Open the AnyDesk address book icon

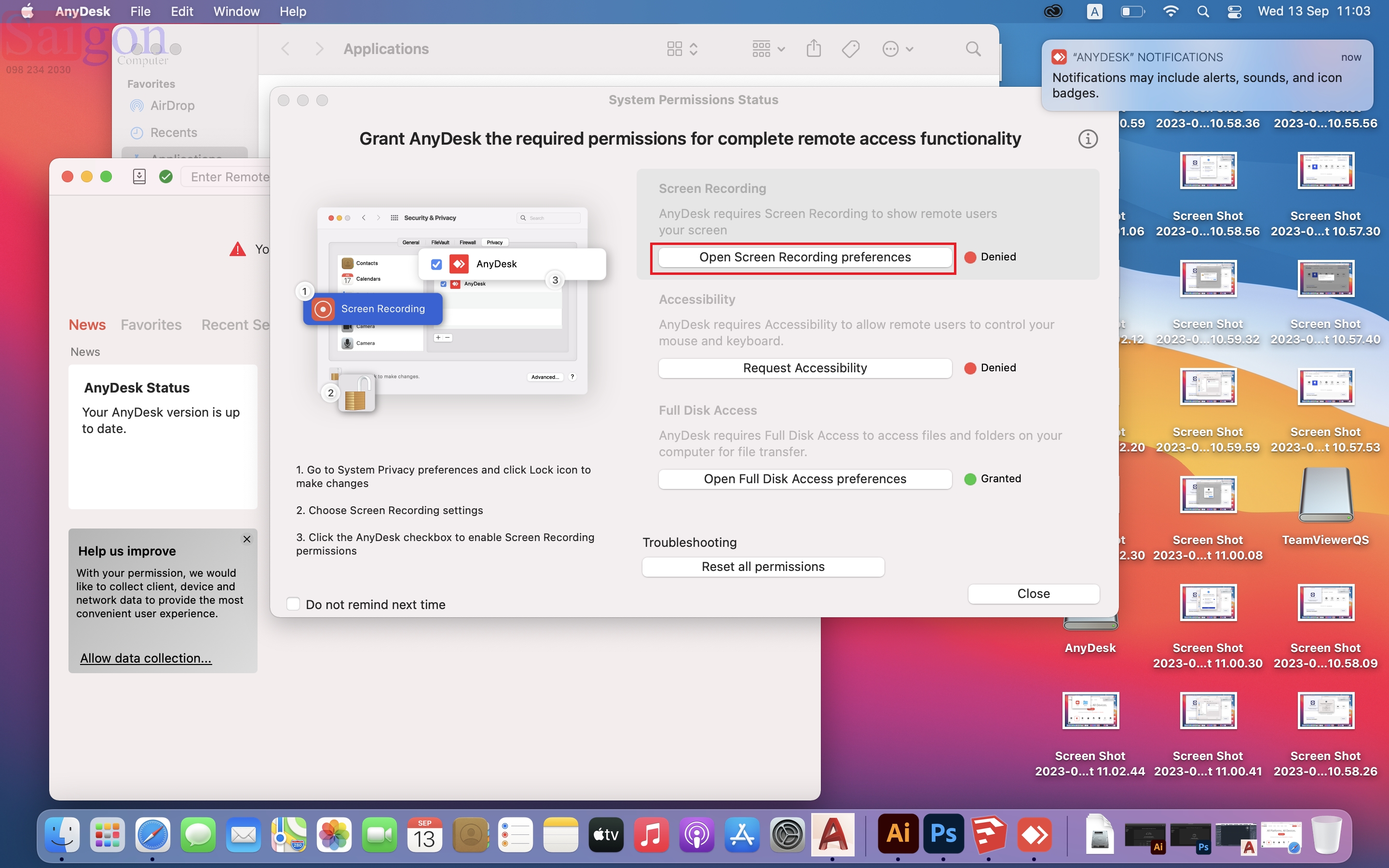(139, 177)
